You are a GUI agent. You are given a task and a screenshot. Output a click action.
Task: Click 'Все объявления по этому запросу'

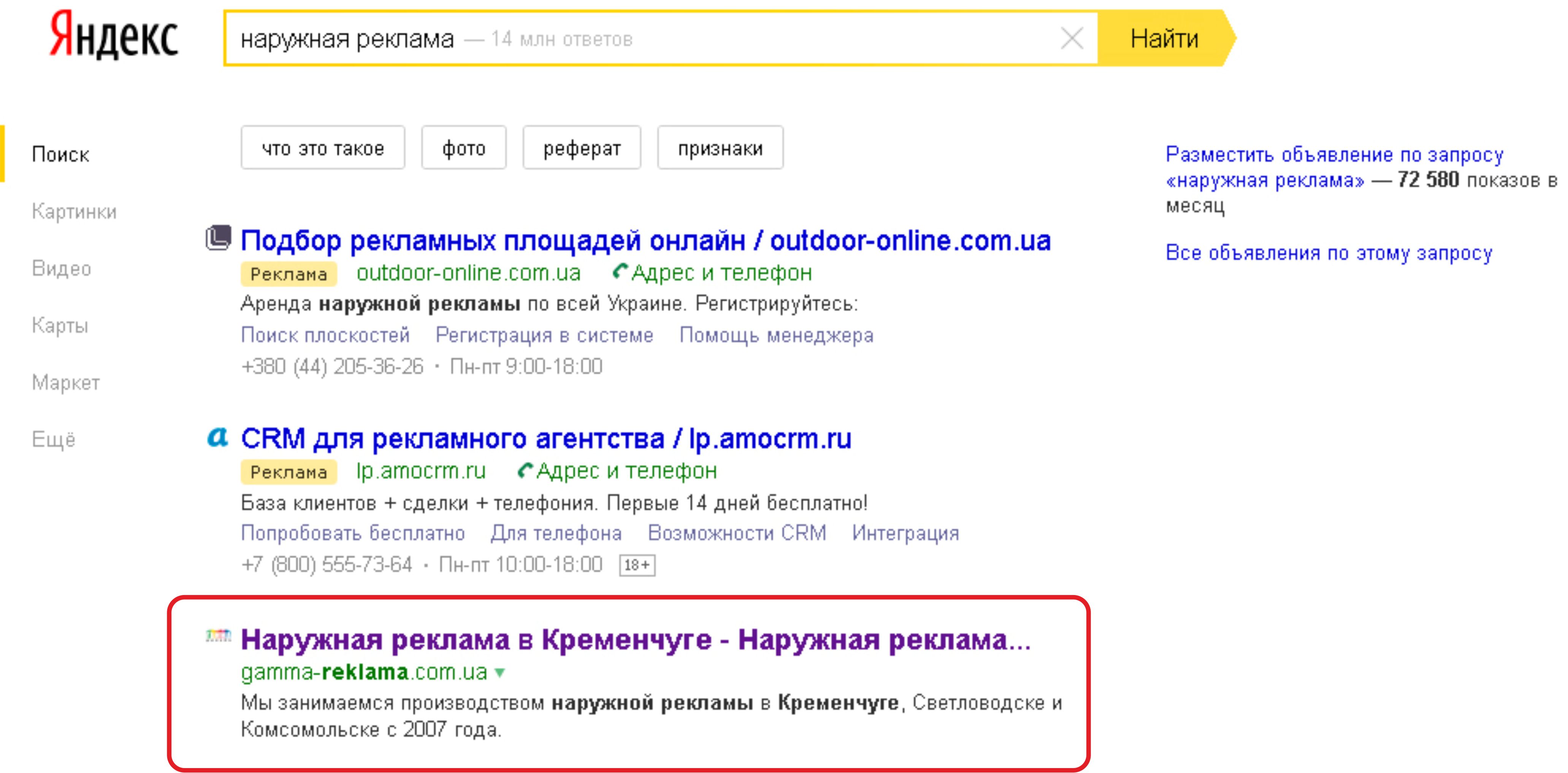coord(1329,252)
